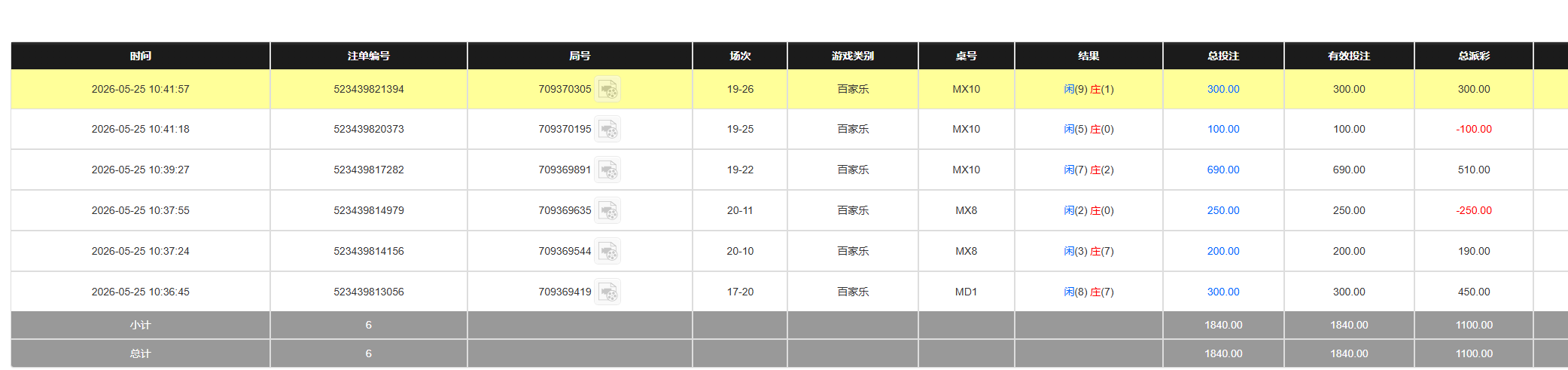
Task: Select the -250.00 payout cell
Action: point(1474,210)
